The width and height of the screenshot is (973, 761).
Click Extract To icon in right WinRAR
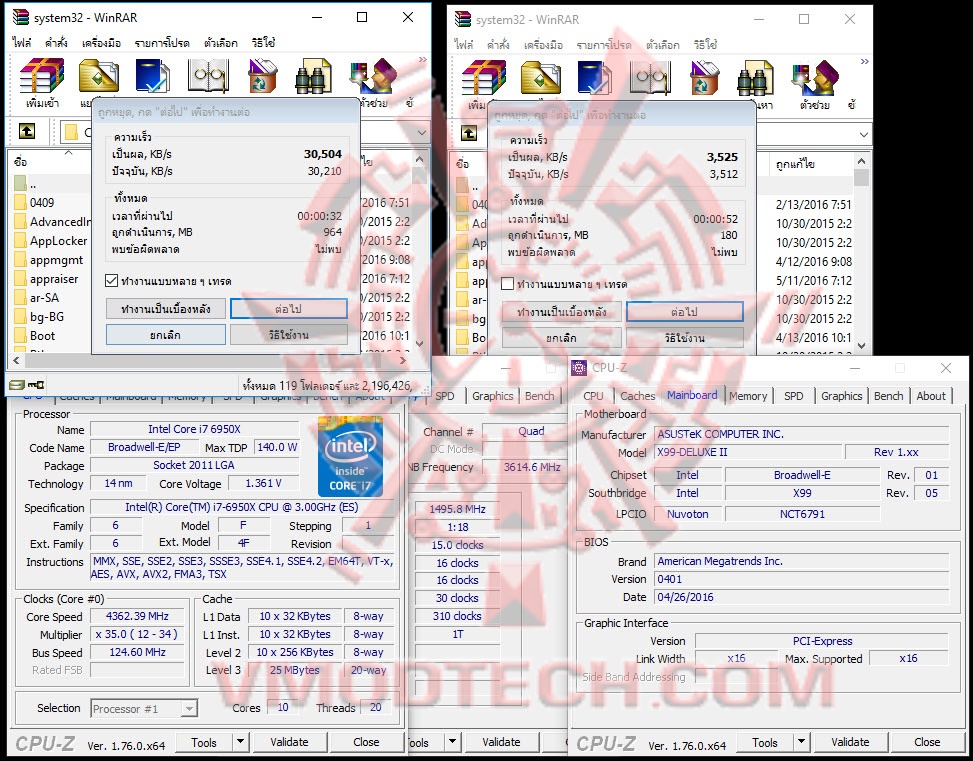(540, 78)
